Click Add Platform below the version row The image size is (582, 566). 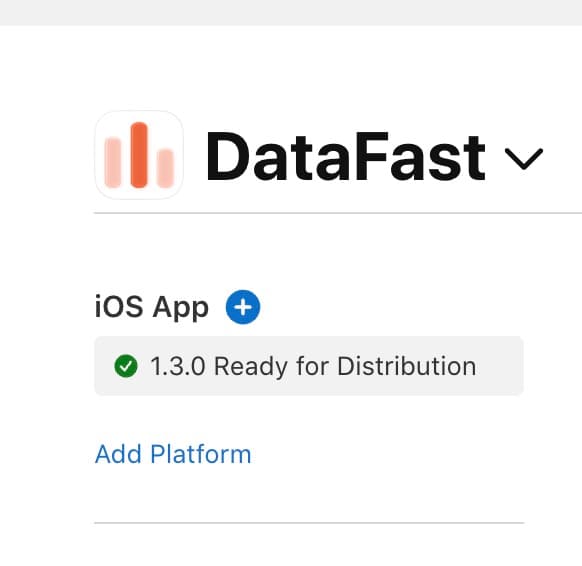pyautogui.click(x=173, y=454)
